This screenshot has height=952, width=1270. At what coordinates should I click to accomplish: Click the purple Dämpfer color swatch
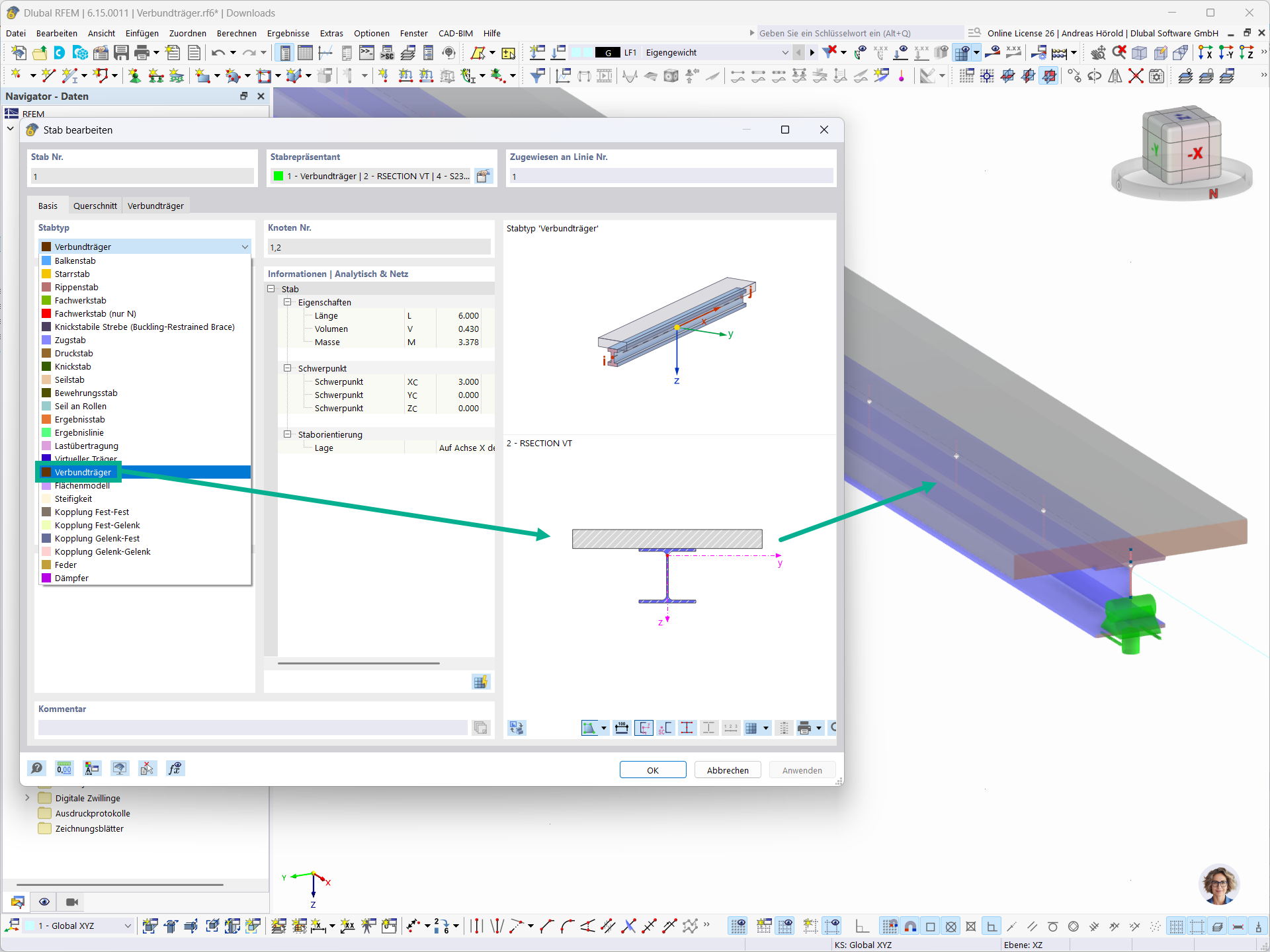46,578
